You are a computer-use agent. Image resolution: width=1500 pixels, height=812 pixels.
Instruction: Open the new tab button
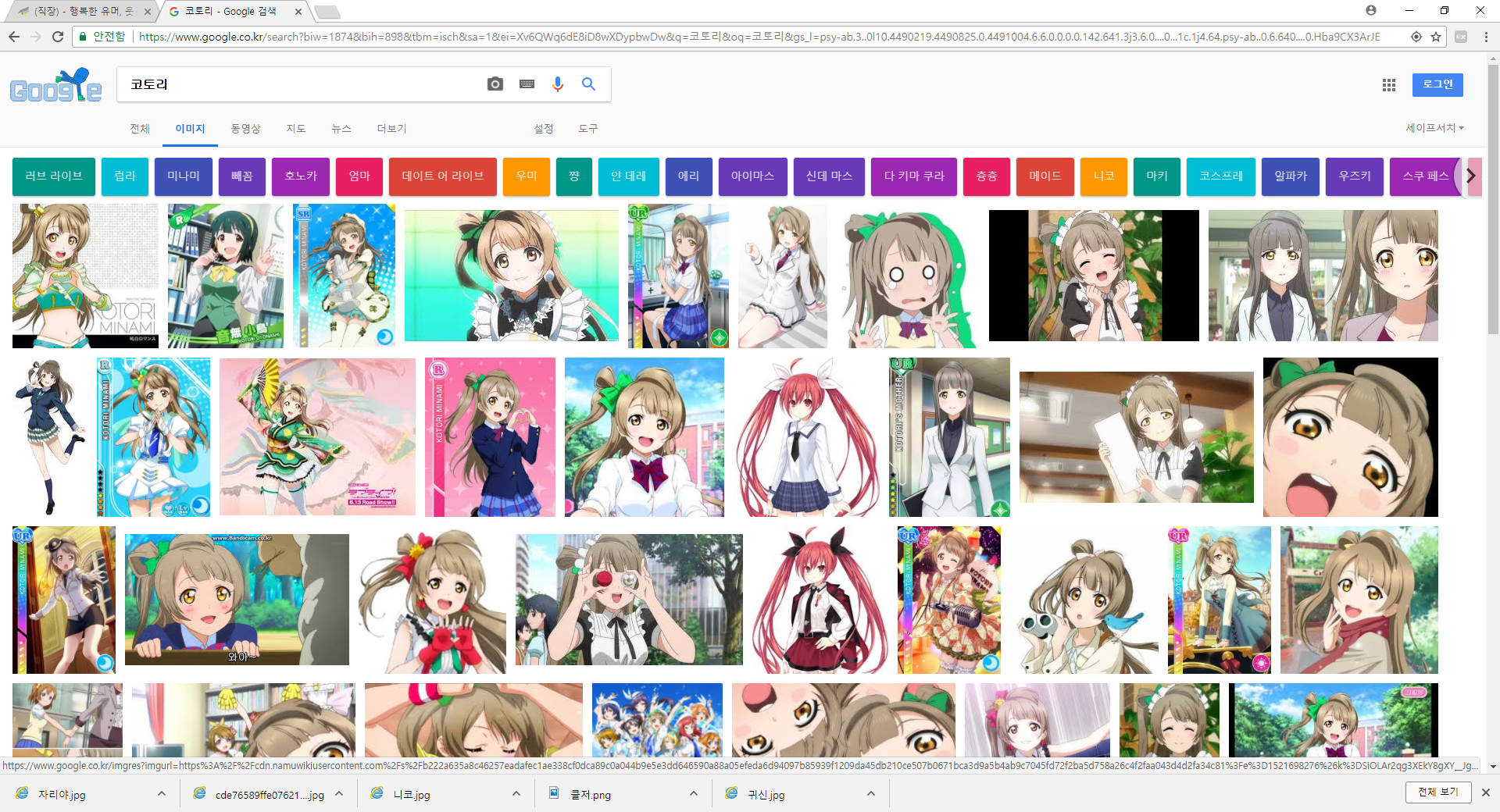[327, 12]
